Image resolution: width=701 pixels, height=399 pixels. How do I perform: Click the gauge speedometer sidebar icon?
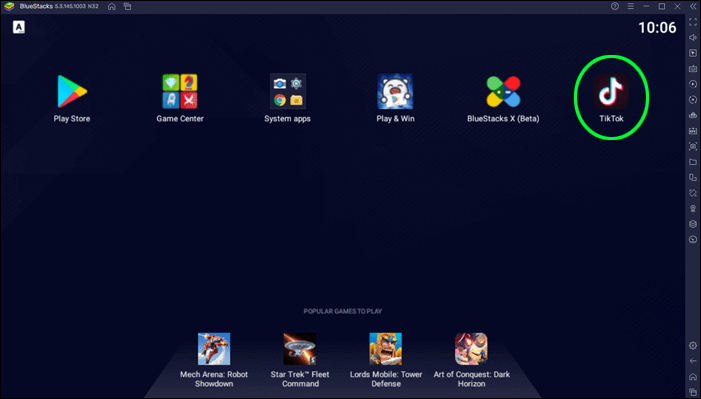(693, 239)
